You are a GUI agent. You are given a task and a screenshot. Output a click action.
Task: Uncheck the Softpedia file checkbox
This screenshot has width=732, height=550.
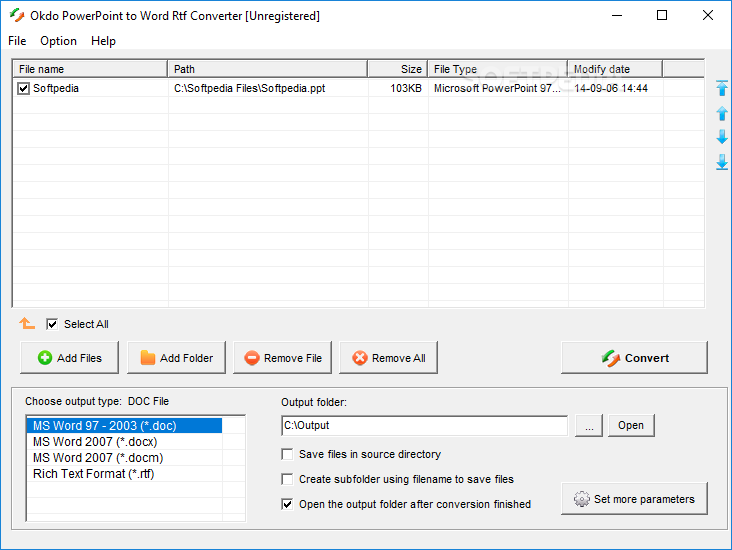click(23, 88)
